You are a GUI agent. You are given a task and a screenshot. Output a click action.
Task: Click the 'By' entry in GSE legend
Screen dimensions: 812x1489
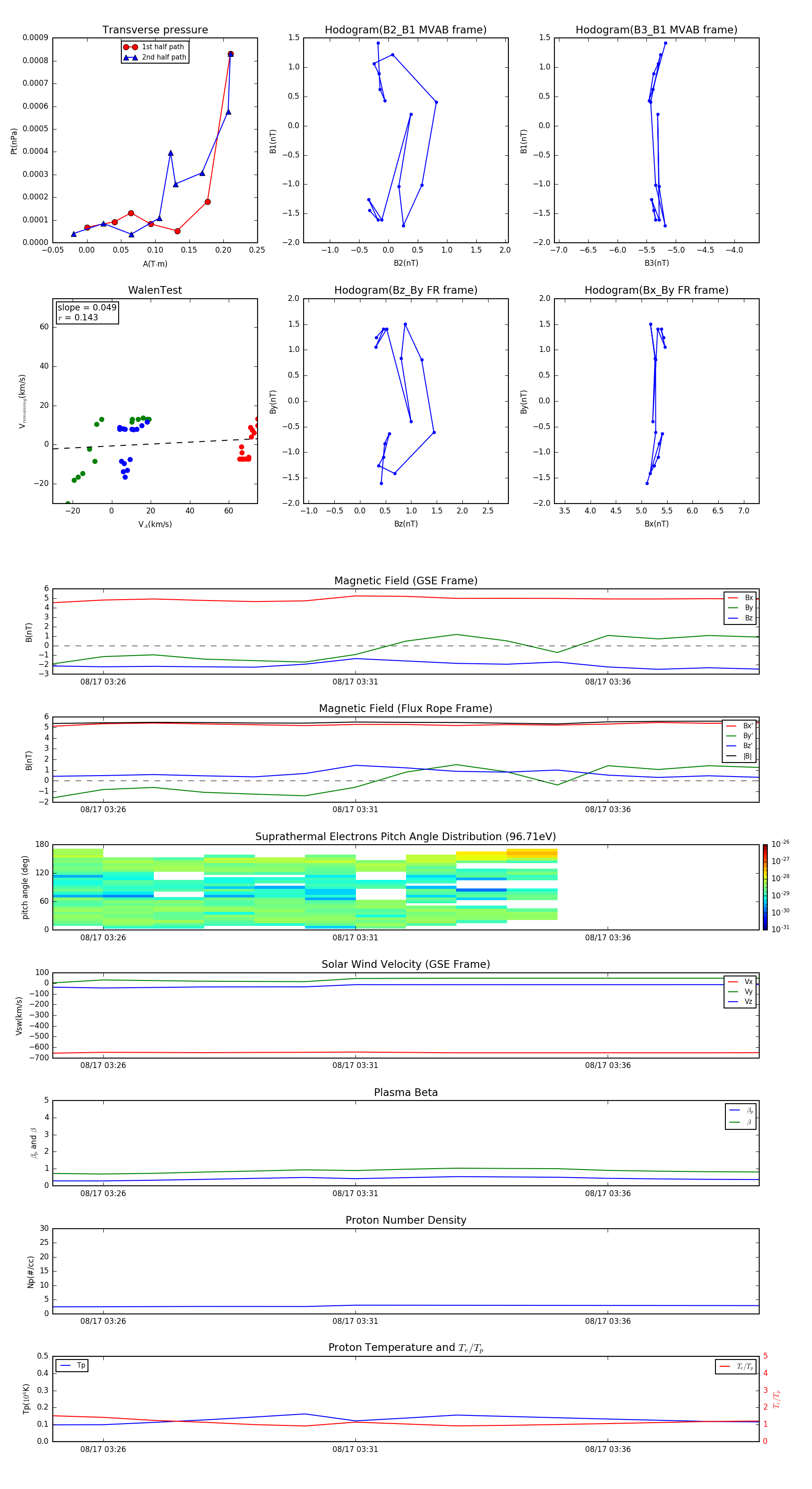point(740,607)
